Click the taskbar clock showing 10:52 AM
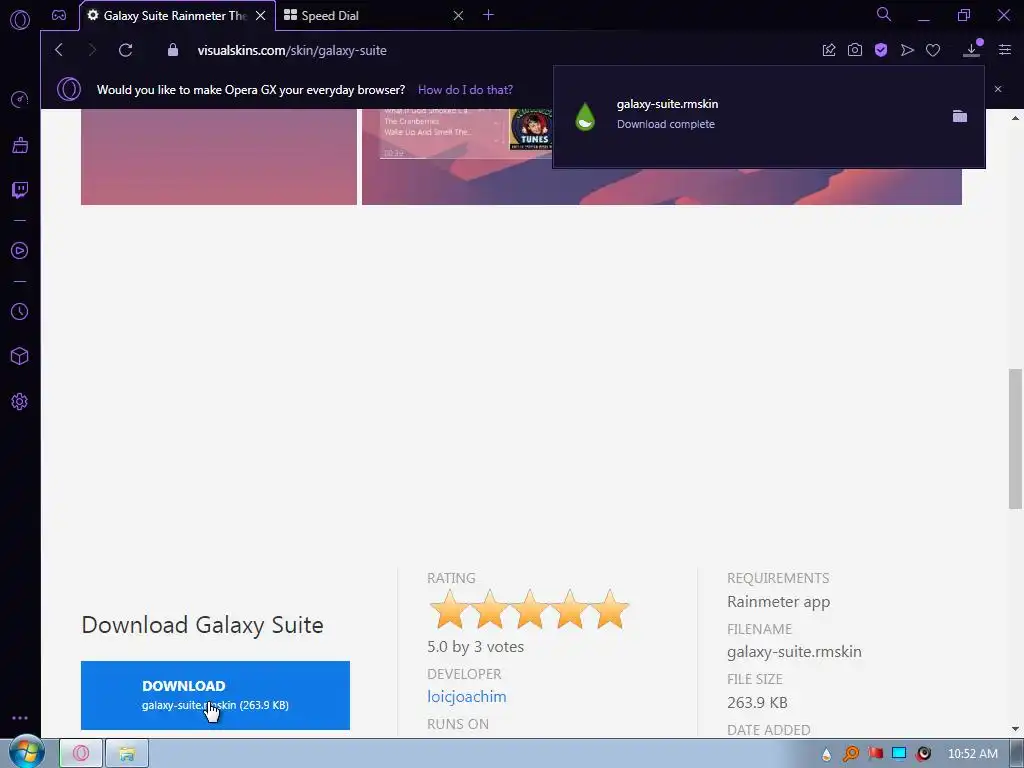The width and height of the screenshot is (1024, 768). [972, 754]
